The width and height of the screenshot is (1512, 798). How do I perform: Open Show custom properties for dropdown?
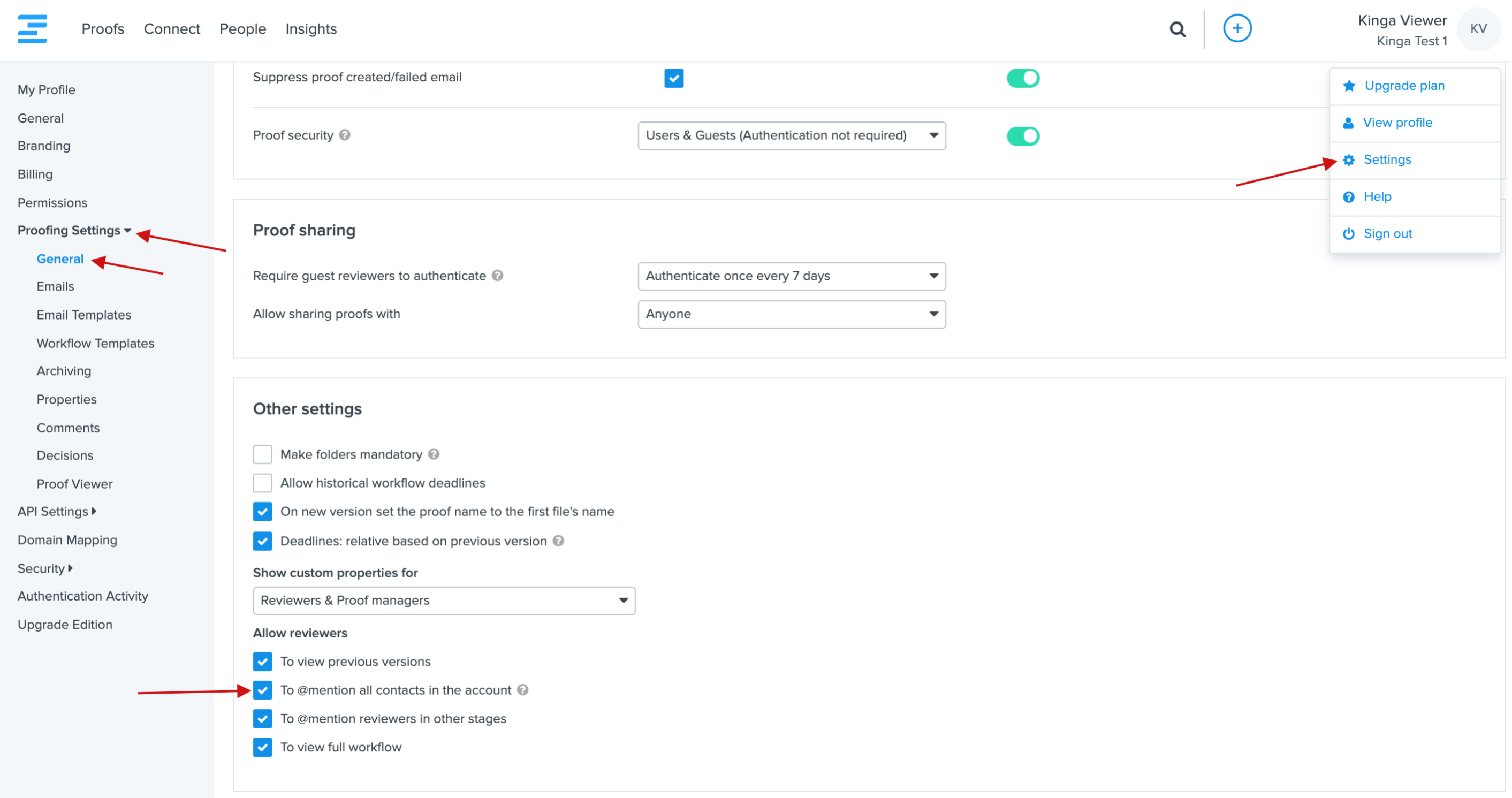[x=444, y=601]
